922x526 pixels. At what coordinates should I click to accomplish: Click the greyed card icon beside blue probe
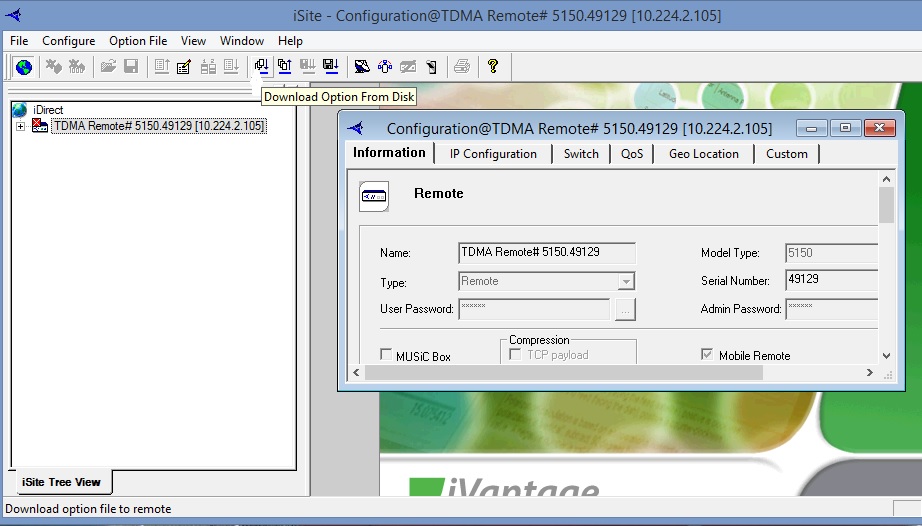[408, 66]
